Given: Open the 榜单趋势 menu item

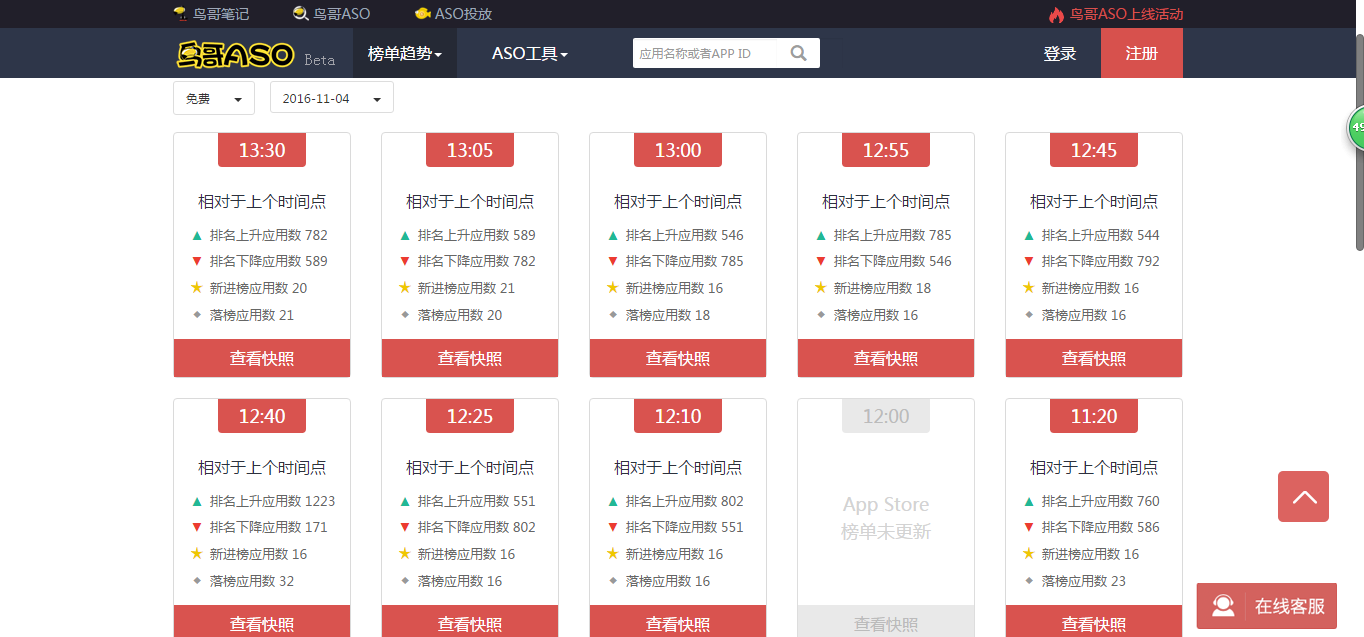Looking at the screenshot, I should pos(404,52).
